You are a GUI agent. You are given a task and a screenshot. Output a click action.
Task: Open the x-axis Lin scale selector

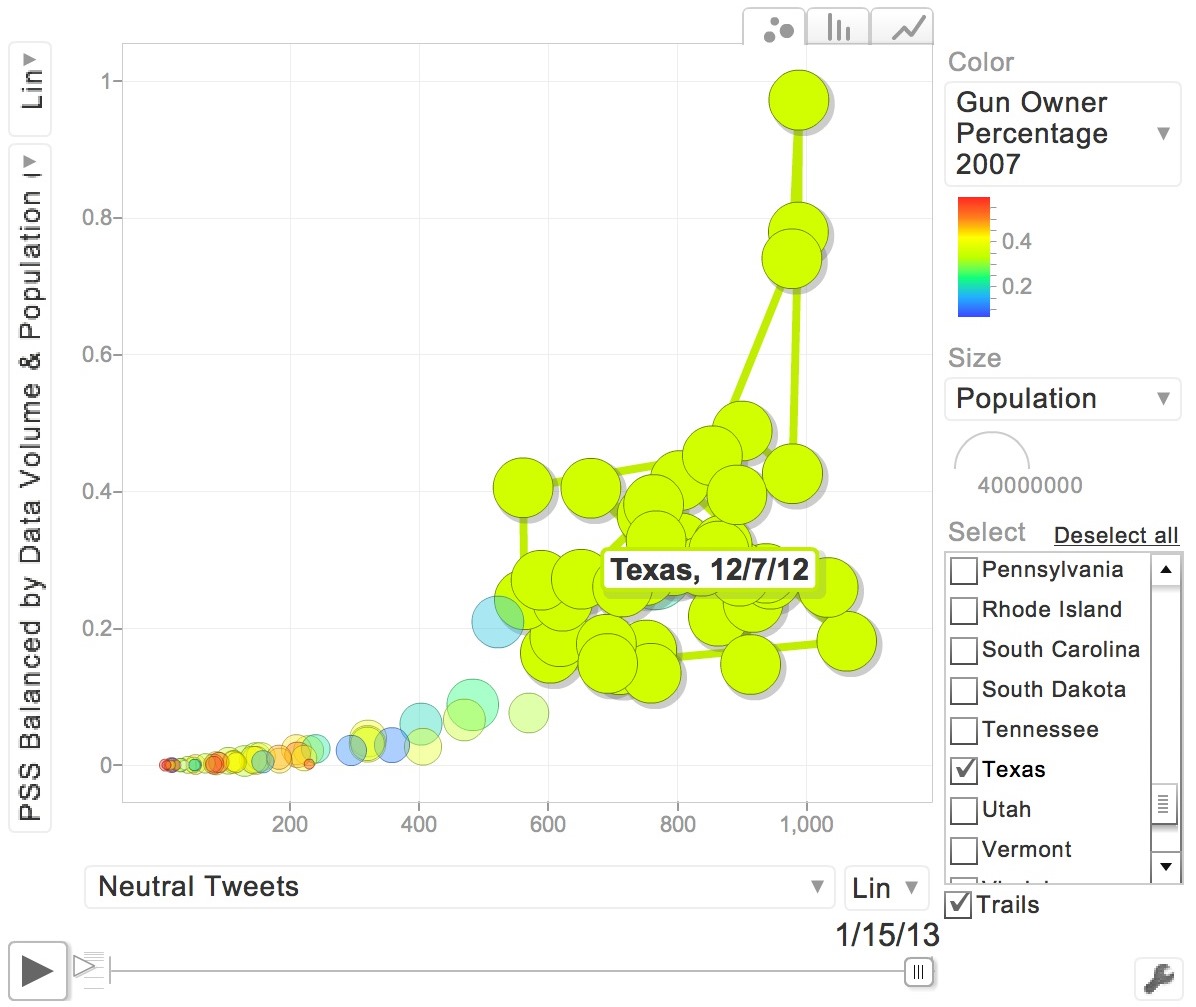pyautogui.click(x=885, y=887)
